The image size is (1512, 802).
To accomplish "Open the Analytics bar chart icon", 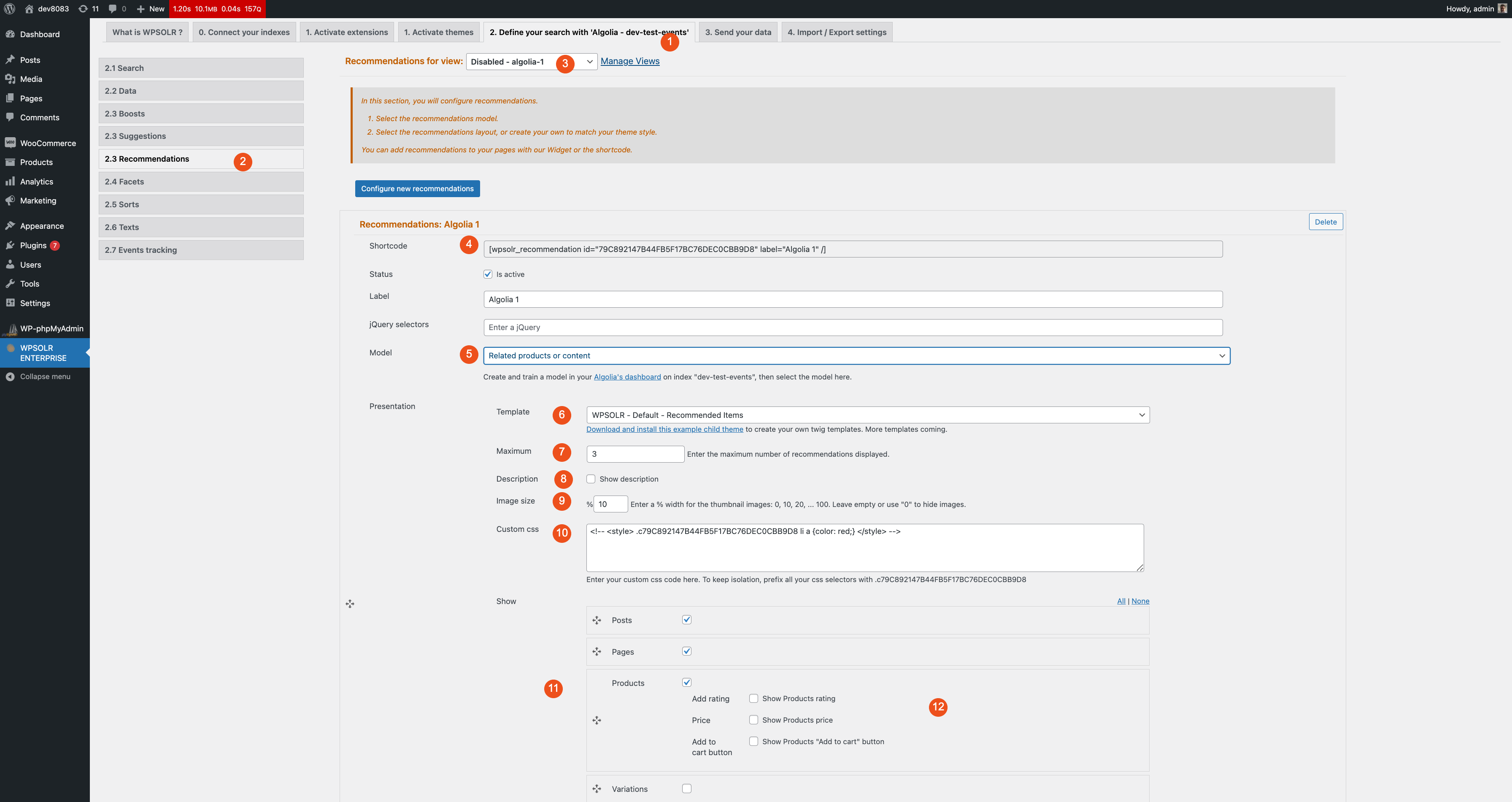I will click(10, 182).
